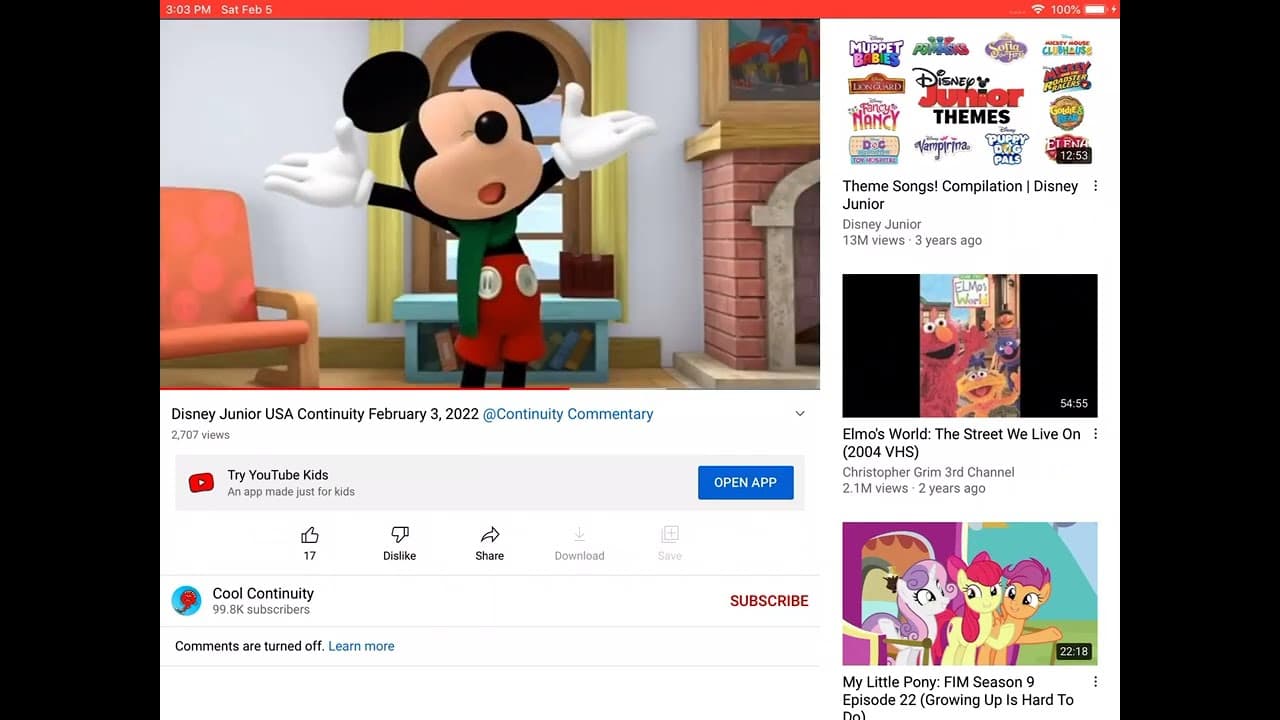Viewport: 1280px width, 720px height.
Task: Click the red video progress bar
Action: 365,388
